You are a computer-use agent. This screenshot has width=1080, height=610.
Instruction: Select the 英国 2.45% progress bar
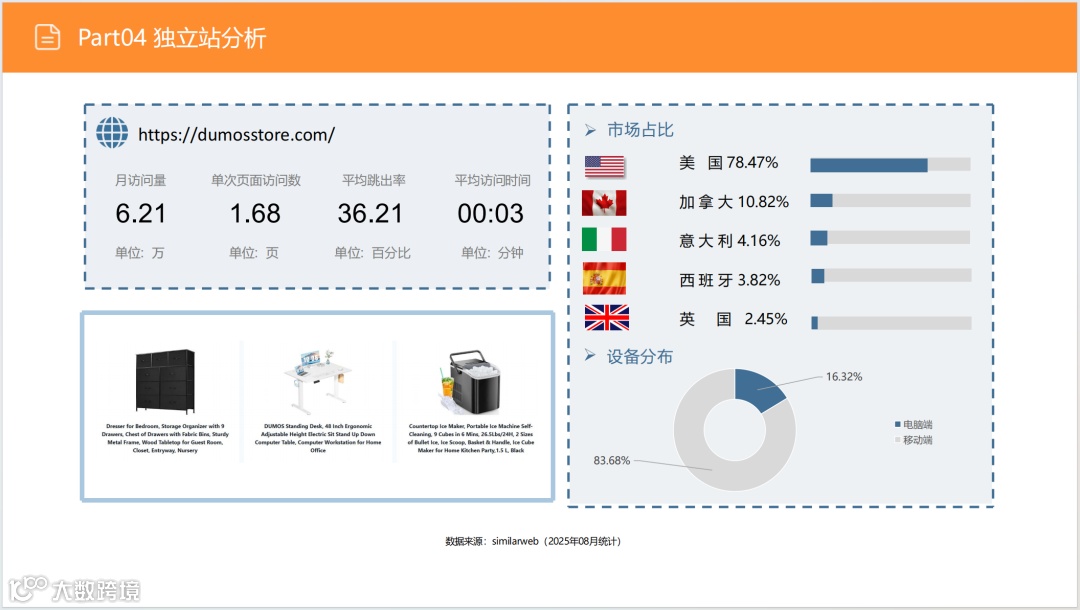click(891, 323)
